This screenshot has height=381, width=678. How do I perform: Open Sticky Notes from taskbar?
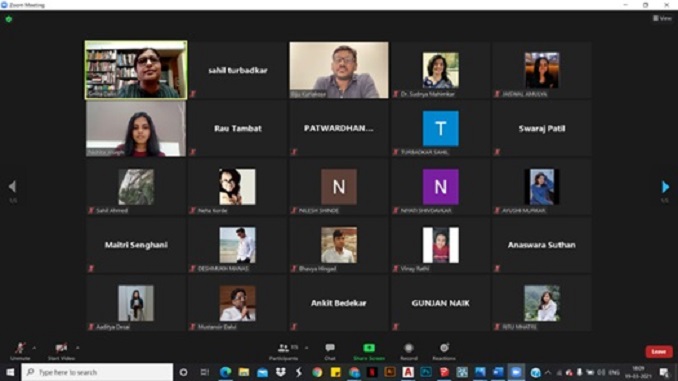[336, 372]
